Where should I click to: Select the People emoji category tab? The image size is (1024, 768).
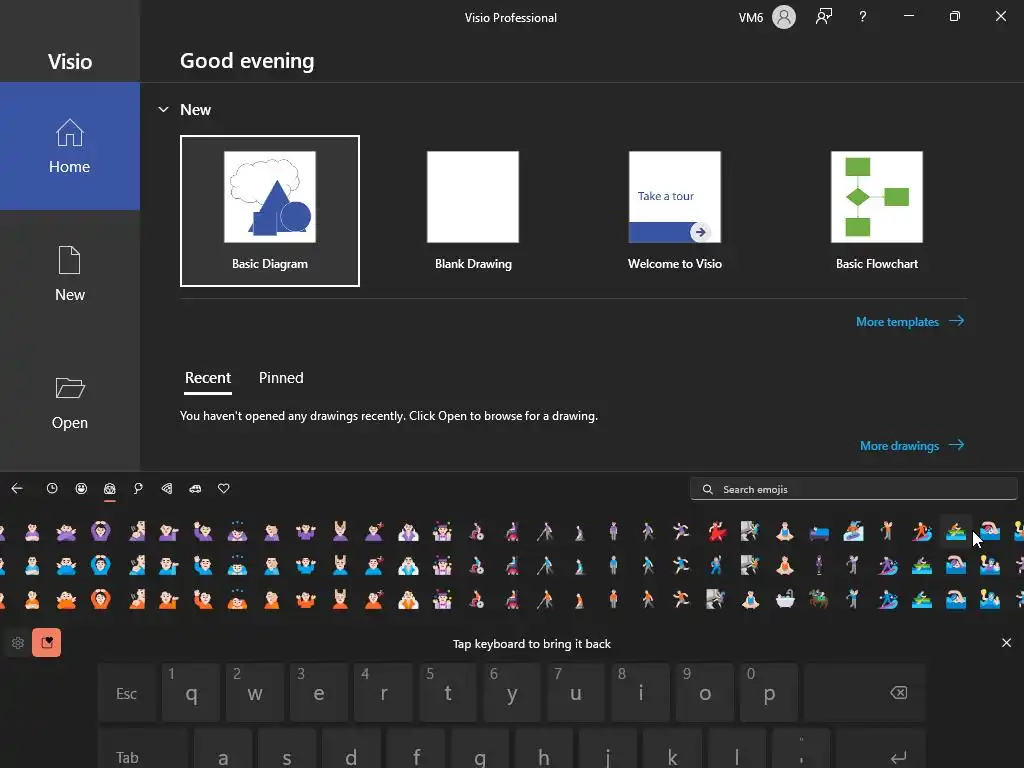click(110, 488)
